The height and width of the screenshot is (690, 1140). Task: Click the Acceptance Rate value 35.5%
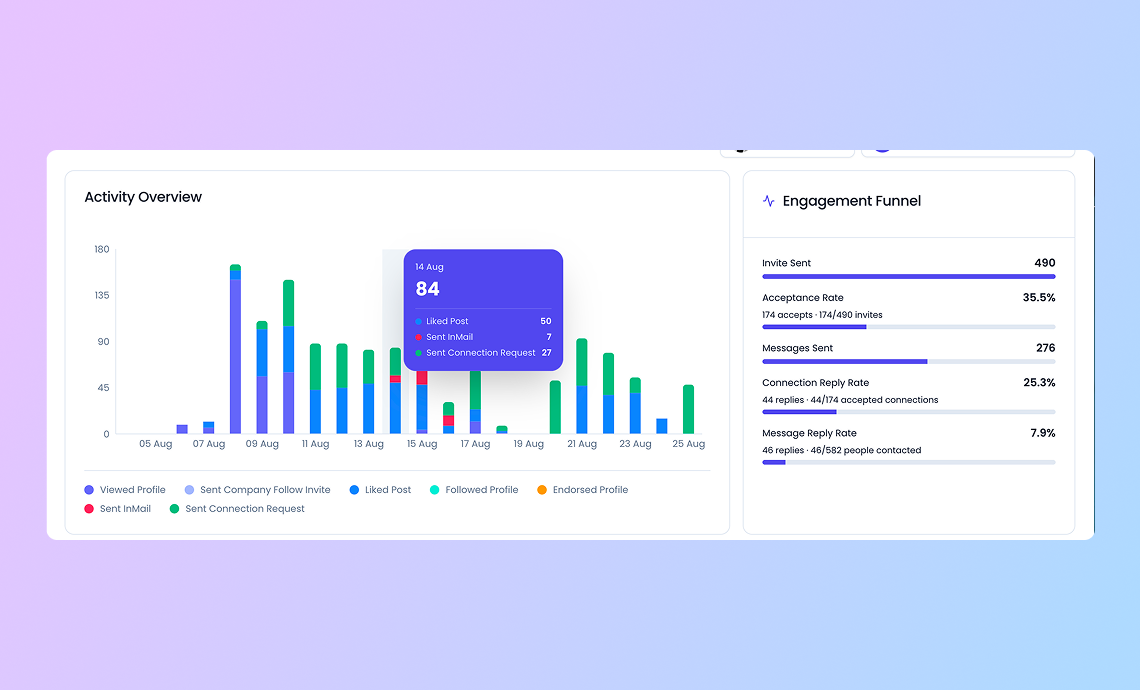tap(1039, 297)
